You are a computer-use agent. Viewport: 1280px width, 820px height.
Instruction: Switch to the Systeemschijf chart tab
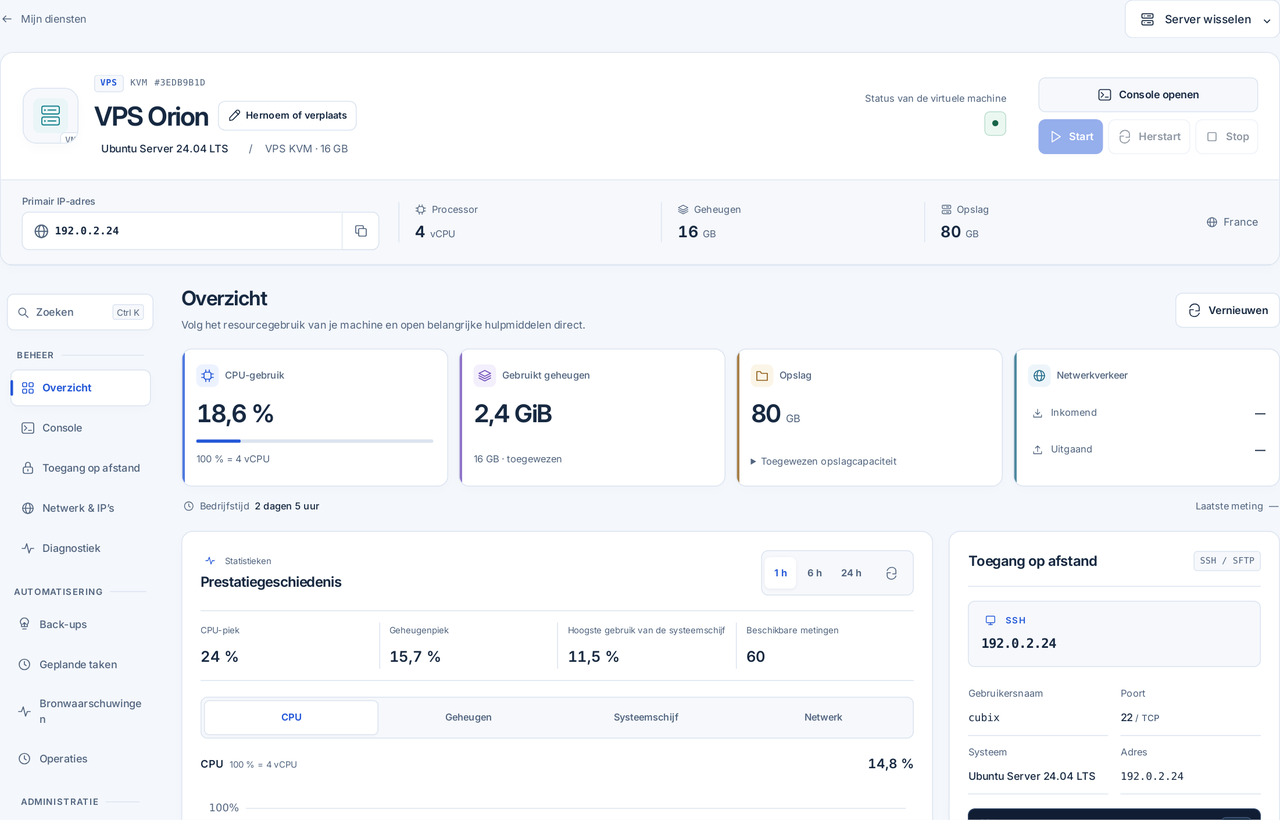(646, 717)
